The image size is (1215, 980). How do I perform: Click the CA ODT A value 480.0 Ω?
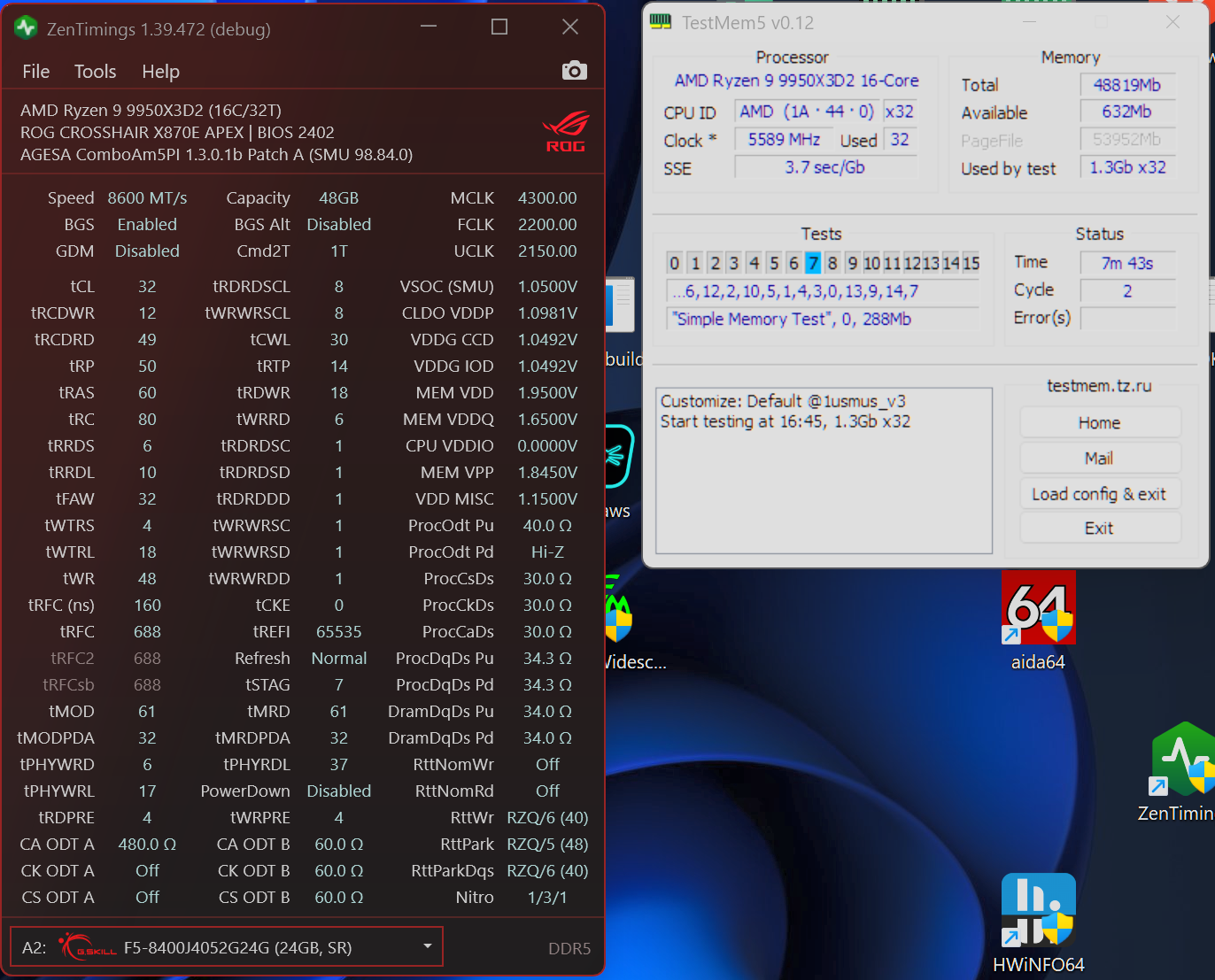click(147, 845)
